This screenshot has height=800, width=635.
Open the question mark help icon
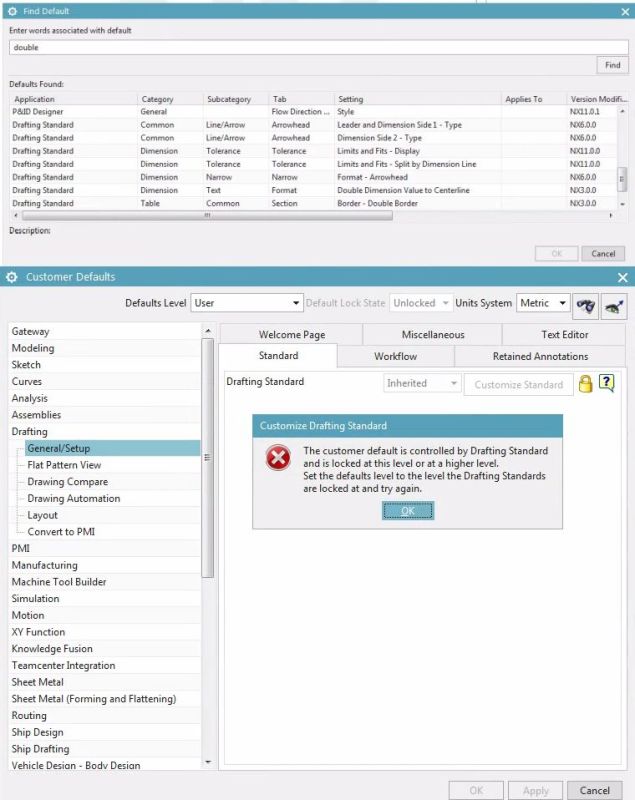(606, 383)
